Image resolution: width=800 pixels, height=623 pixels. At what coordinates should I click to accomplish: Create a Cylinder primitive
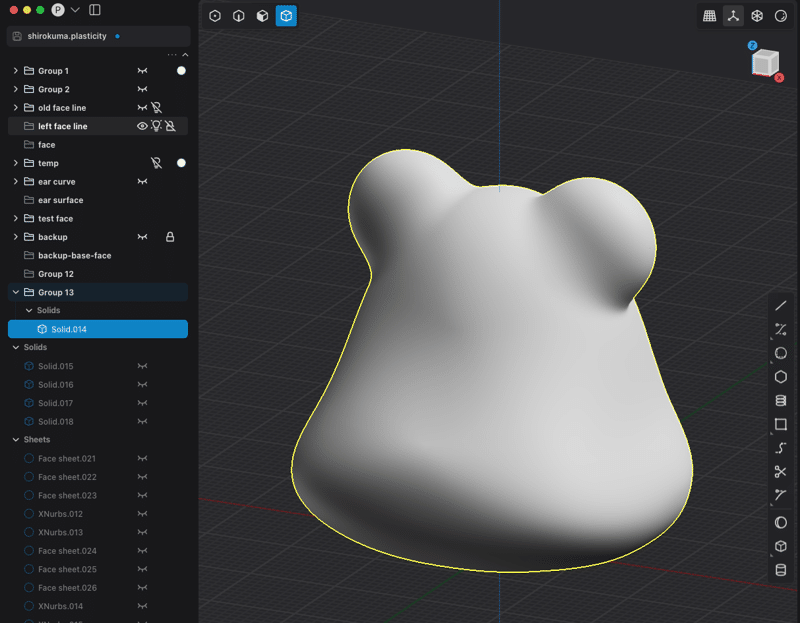(780, 570)
